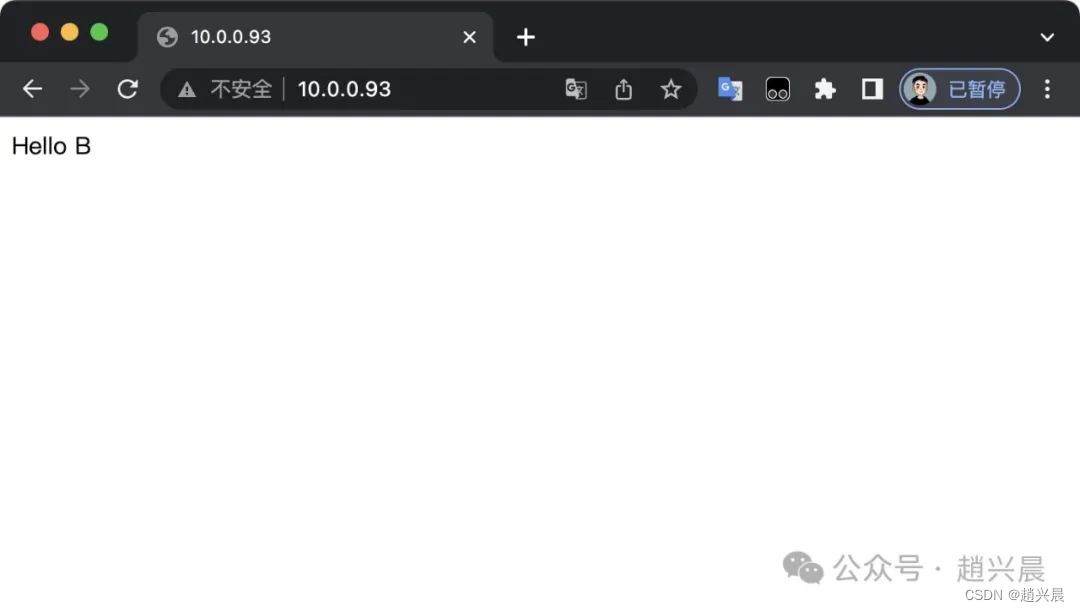
Task: Click the forward navigation arrow
Action: (x=80, y=89)
